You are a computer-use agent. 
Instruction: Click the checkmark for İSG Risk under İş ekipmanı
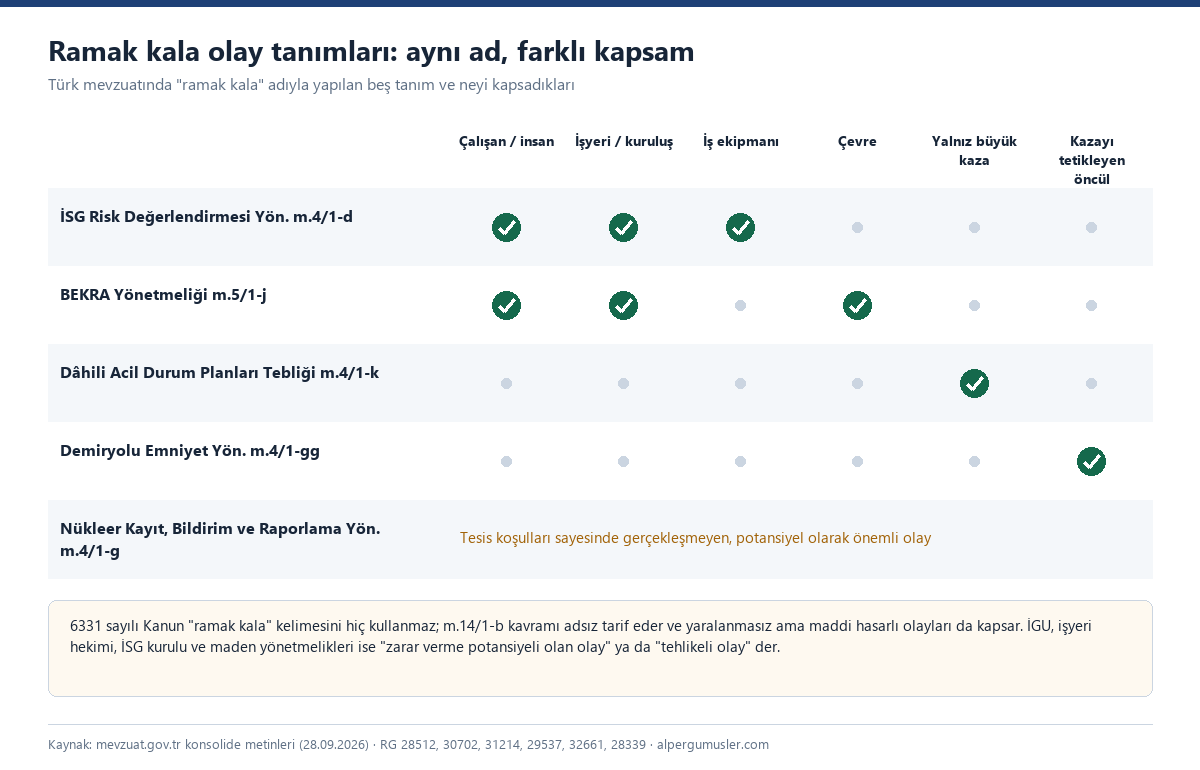(740, 228)
